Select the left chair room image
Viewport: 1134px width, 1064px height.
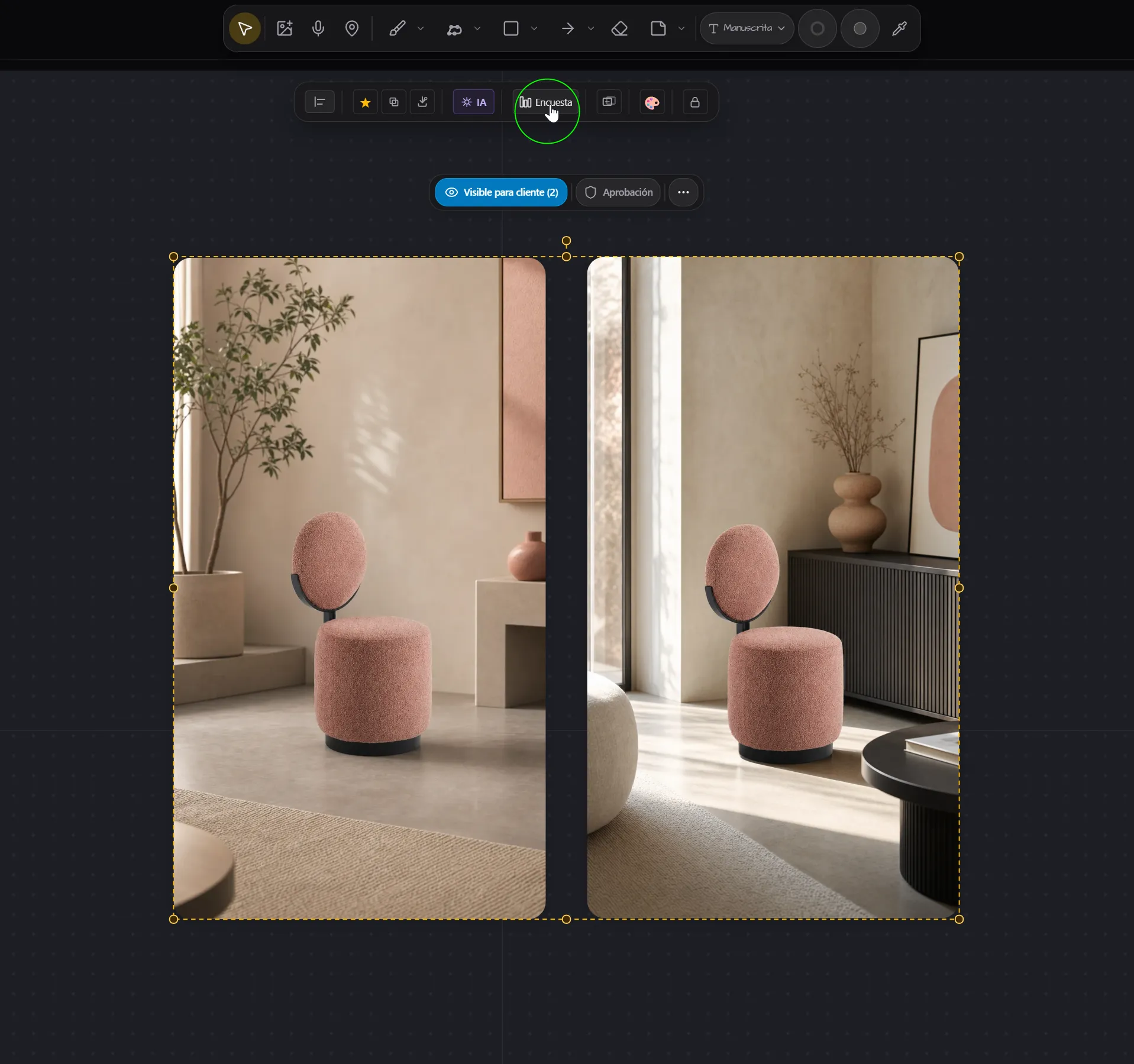point(360,588)
